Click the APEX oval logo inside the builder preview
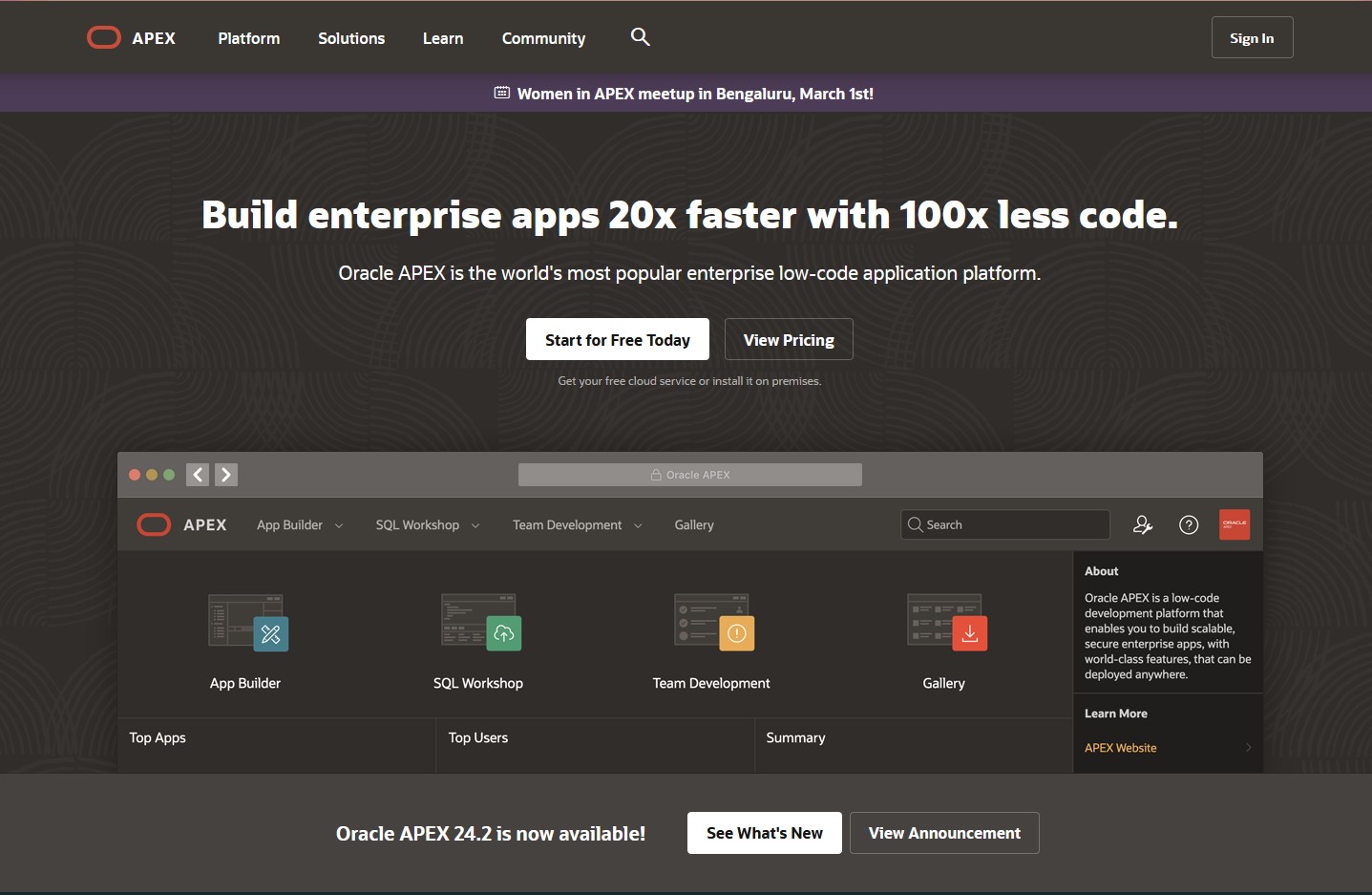Screen dimensions: 1372x895 click(154, 524)
